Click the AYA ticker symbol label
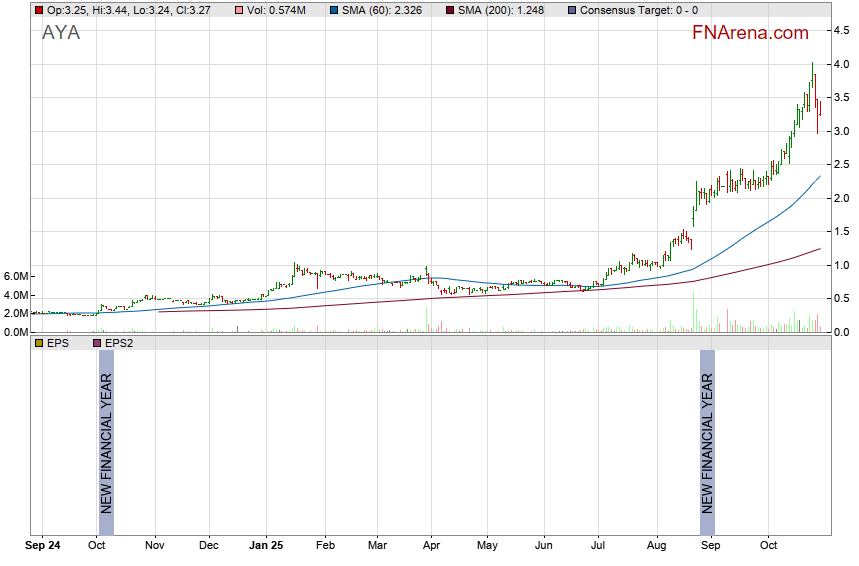The width and height of the screenshot is (859, 566). pos(61,33)
